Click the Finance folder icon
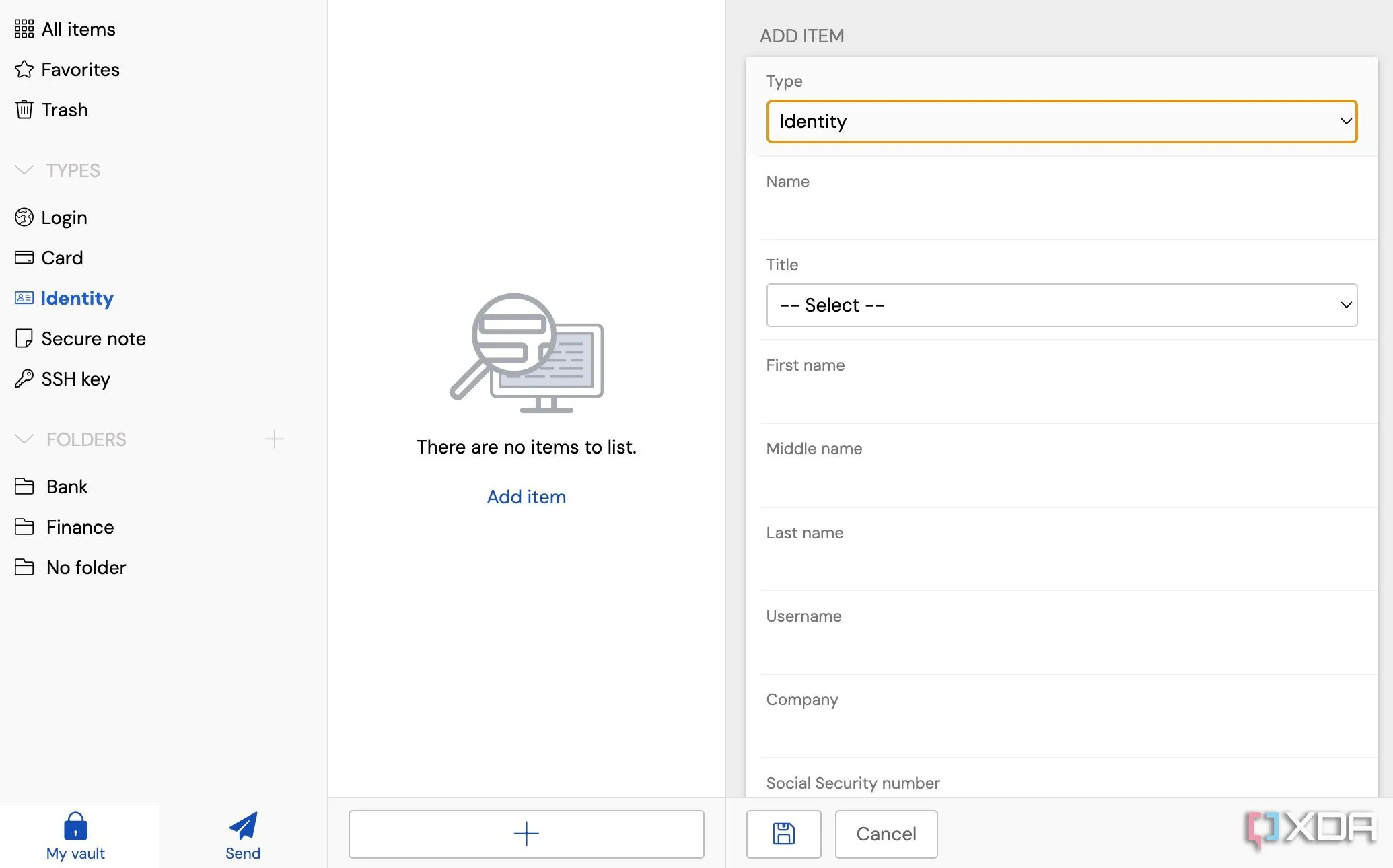The height and width of the screenshot is (868, 1393). 24,527
